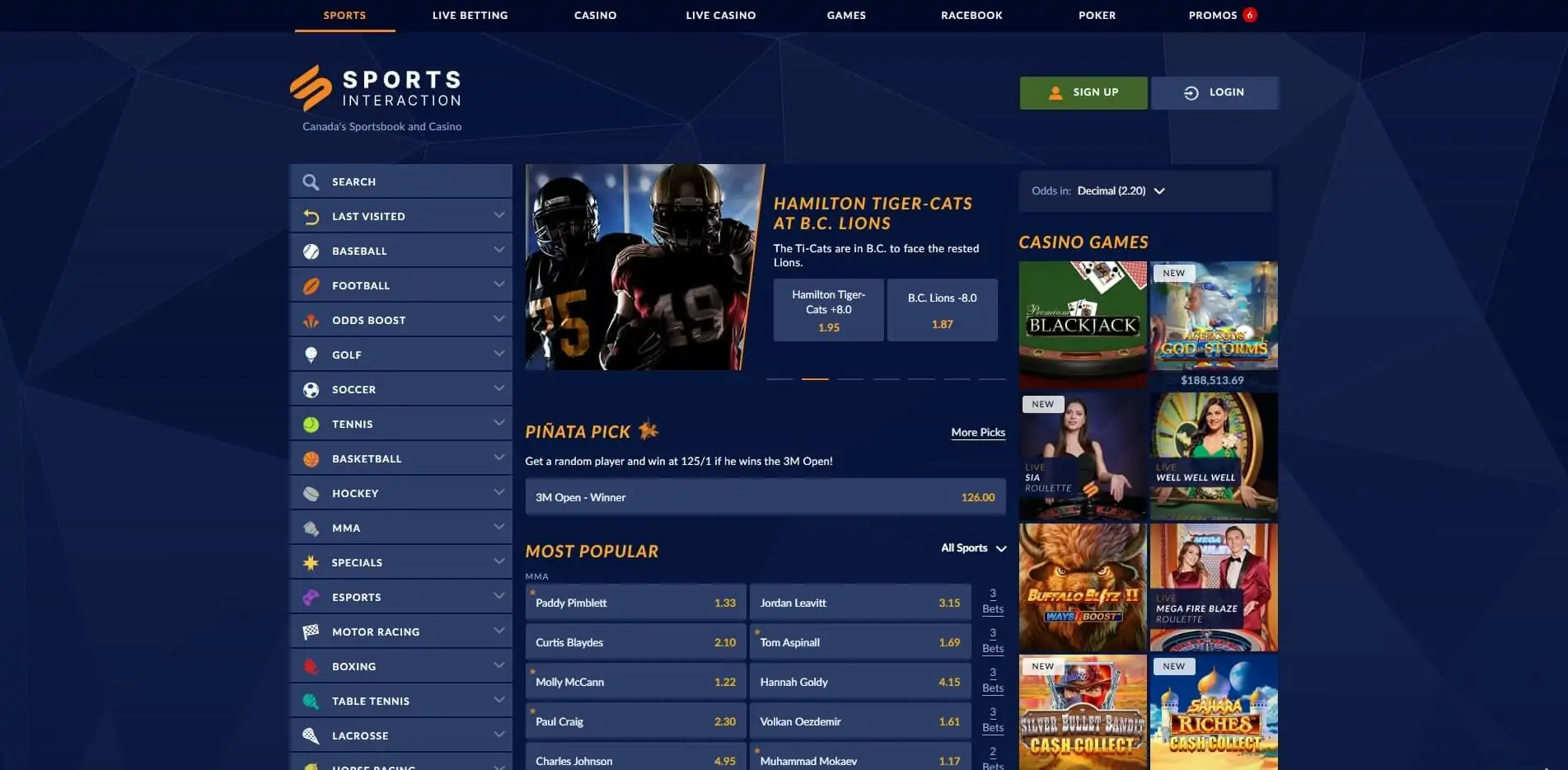Click the Table Tennis paddle icon
The height and width of the screenshot is (770, 1568).
click(311, 701)
